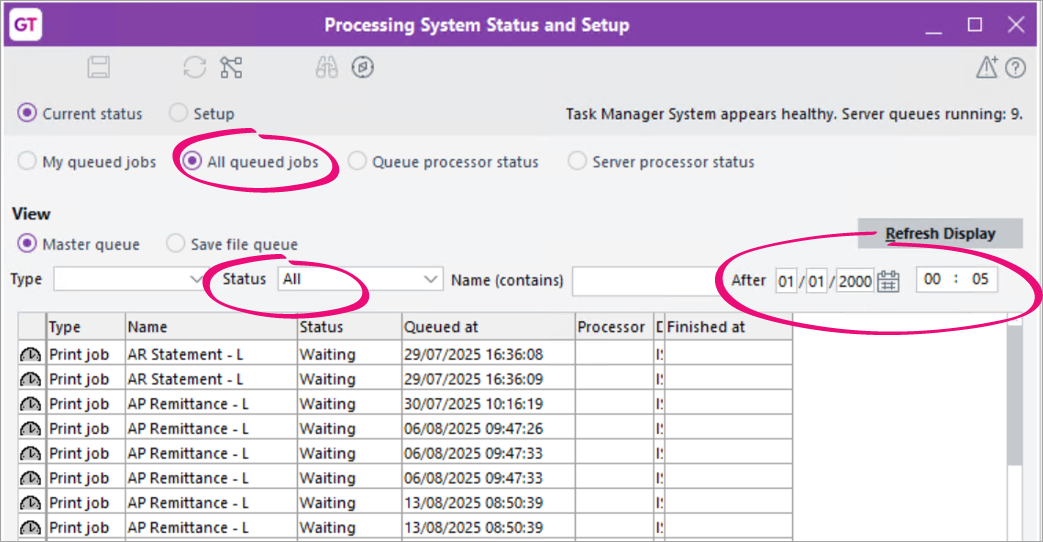Click gauge icon for job queued 06/08/2025 09:47:26
This screenshot has height=542, width=1043.
[x=31, y=429]
